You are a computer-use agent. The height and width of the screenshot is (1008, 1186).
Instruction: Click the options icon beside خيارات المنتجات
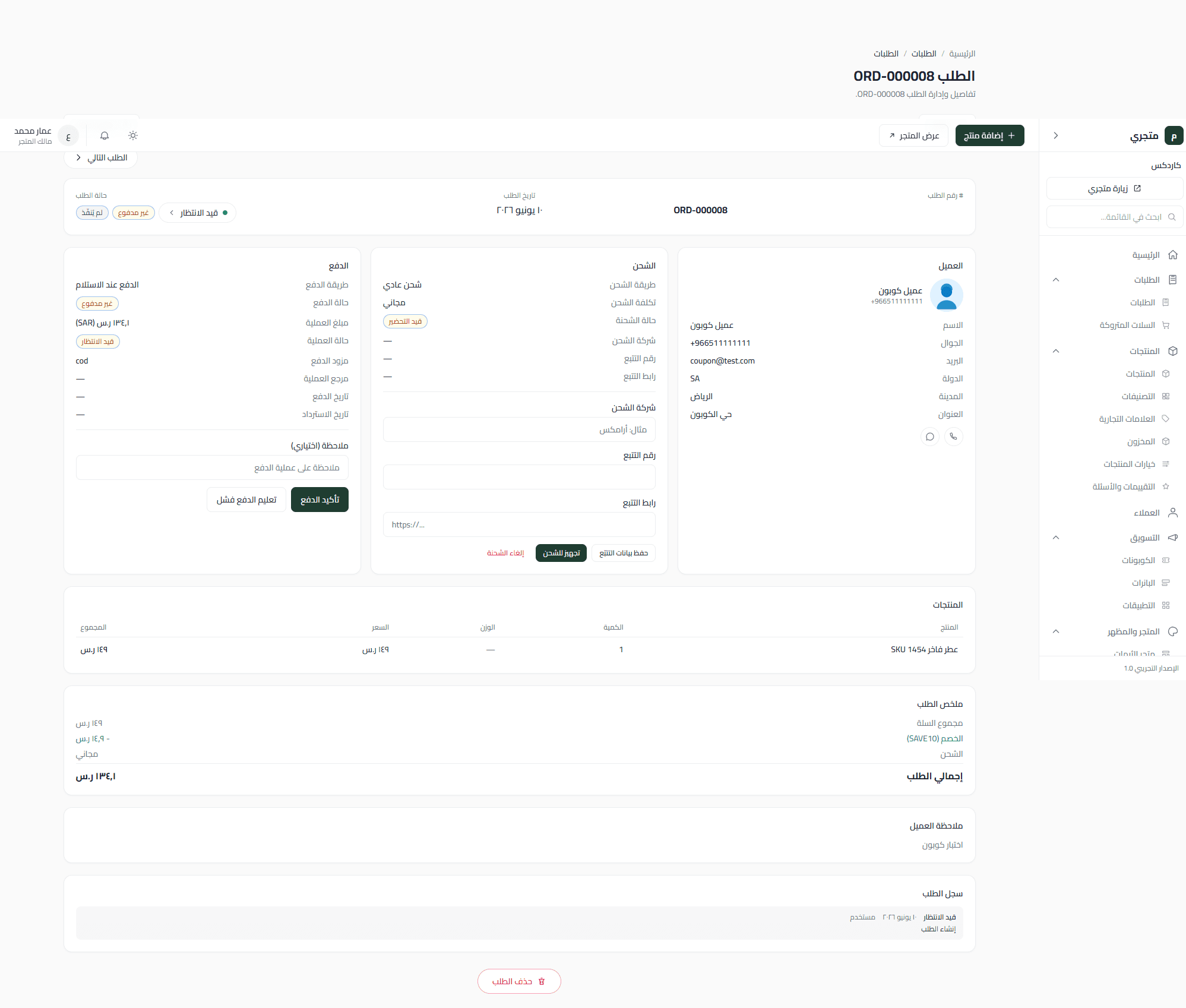tap(1166, 464)
